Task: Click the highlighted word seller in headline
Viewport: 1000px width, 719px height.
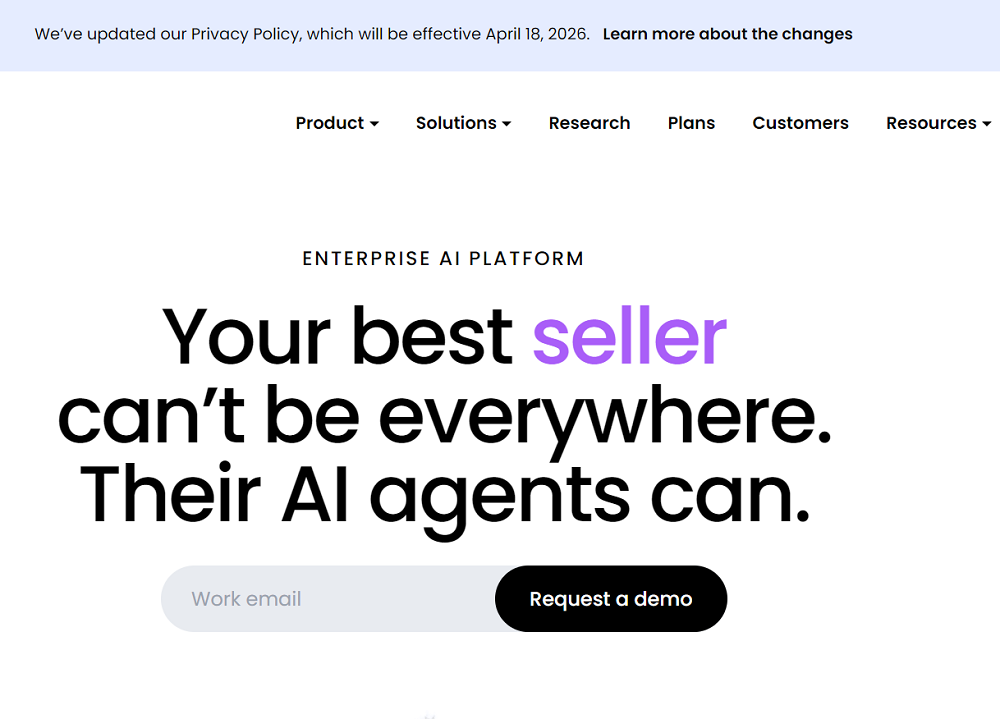Action: tap(628, 338)
